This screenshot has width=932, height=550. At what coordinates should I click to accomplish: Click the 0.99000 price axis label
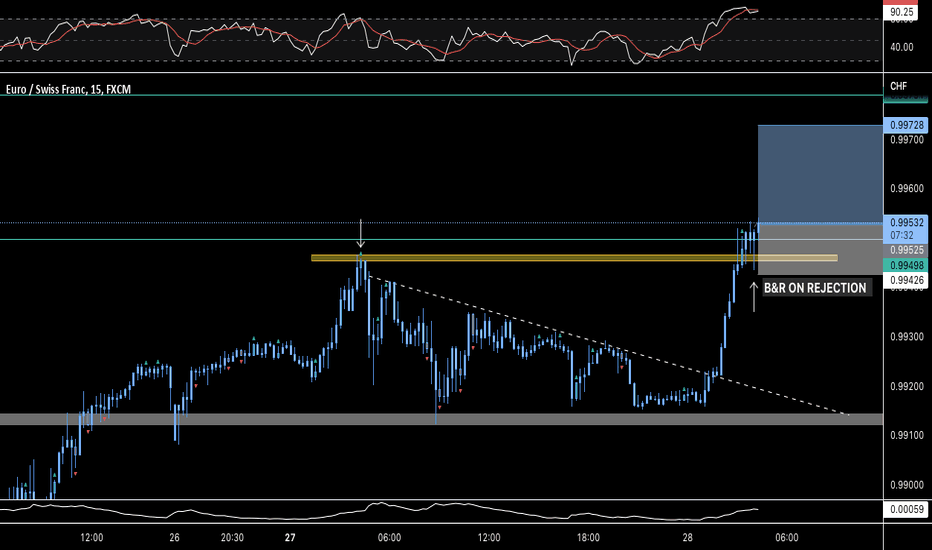coord(907,485)
